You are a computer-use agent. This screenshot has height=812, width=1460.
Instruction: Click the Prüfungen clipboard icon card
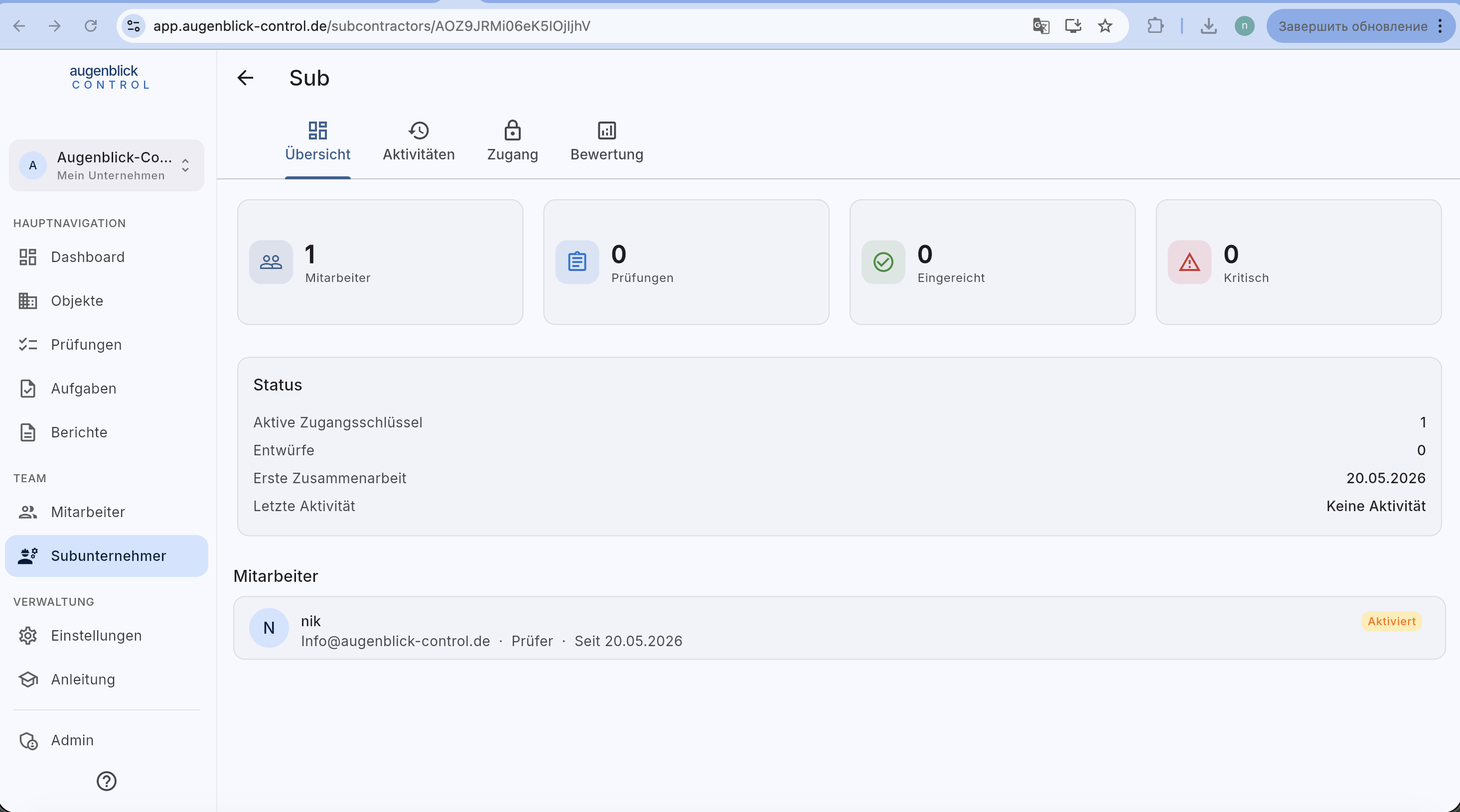tap(577, 262)
